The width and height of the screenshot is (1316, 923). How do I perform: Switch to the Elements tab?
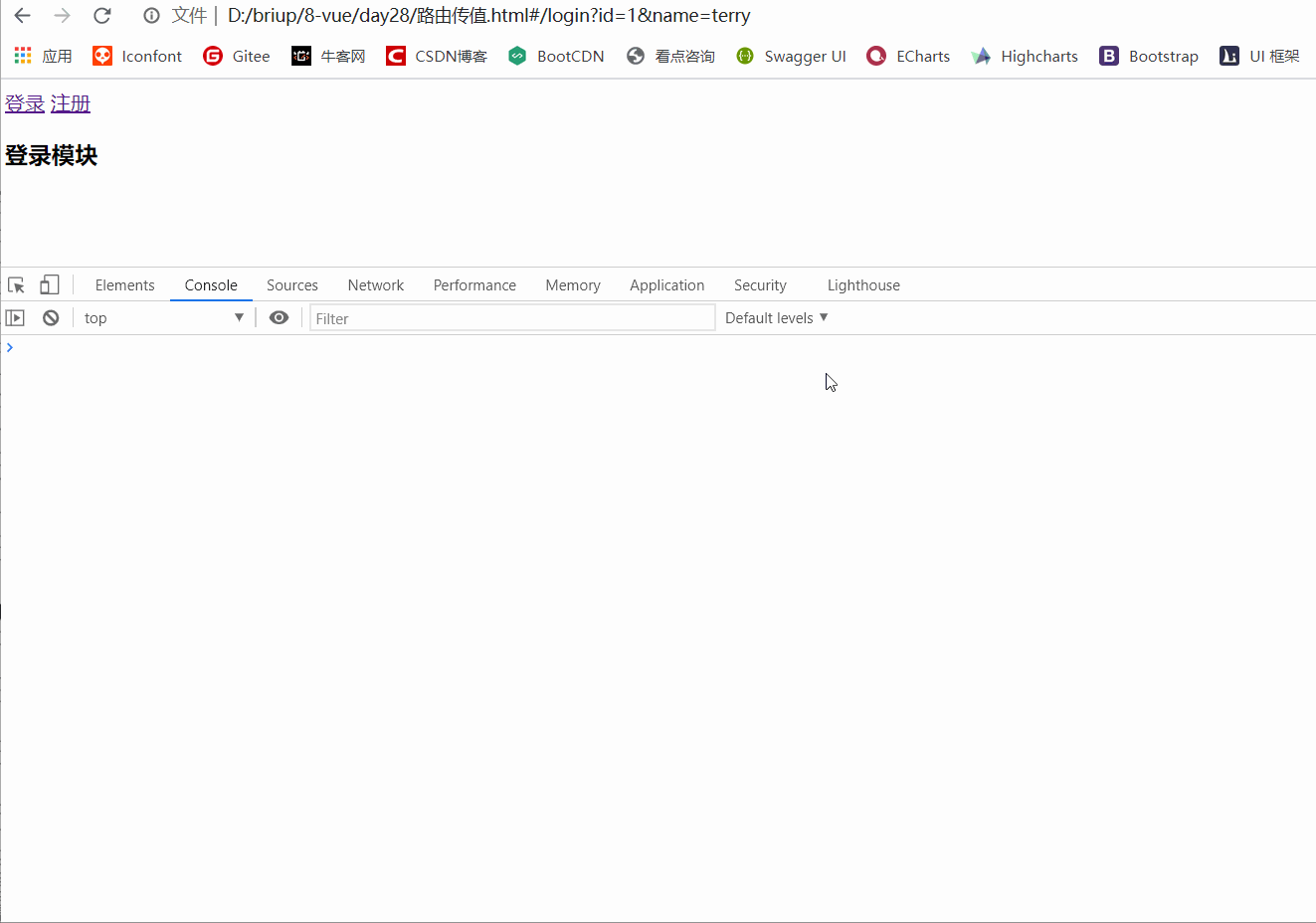[125, 285]
